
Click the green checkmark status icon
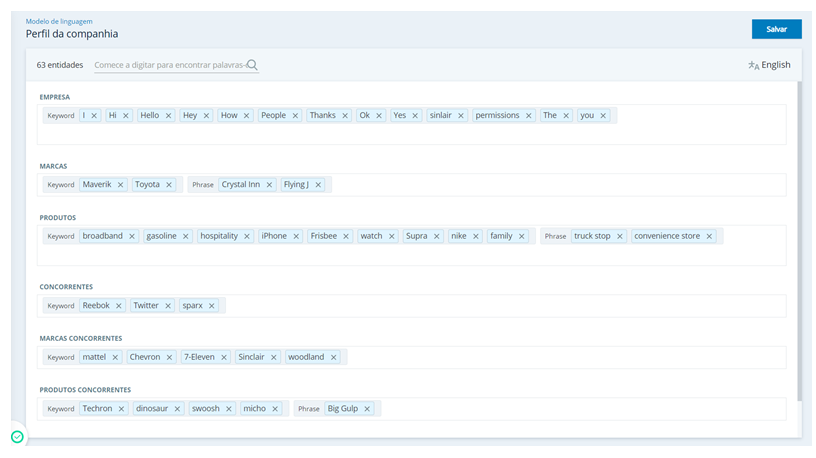click(x=17, y=437)
